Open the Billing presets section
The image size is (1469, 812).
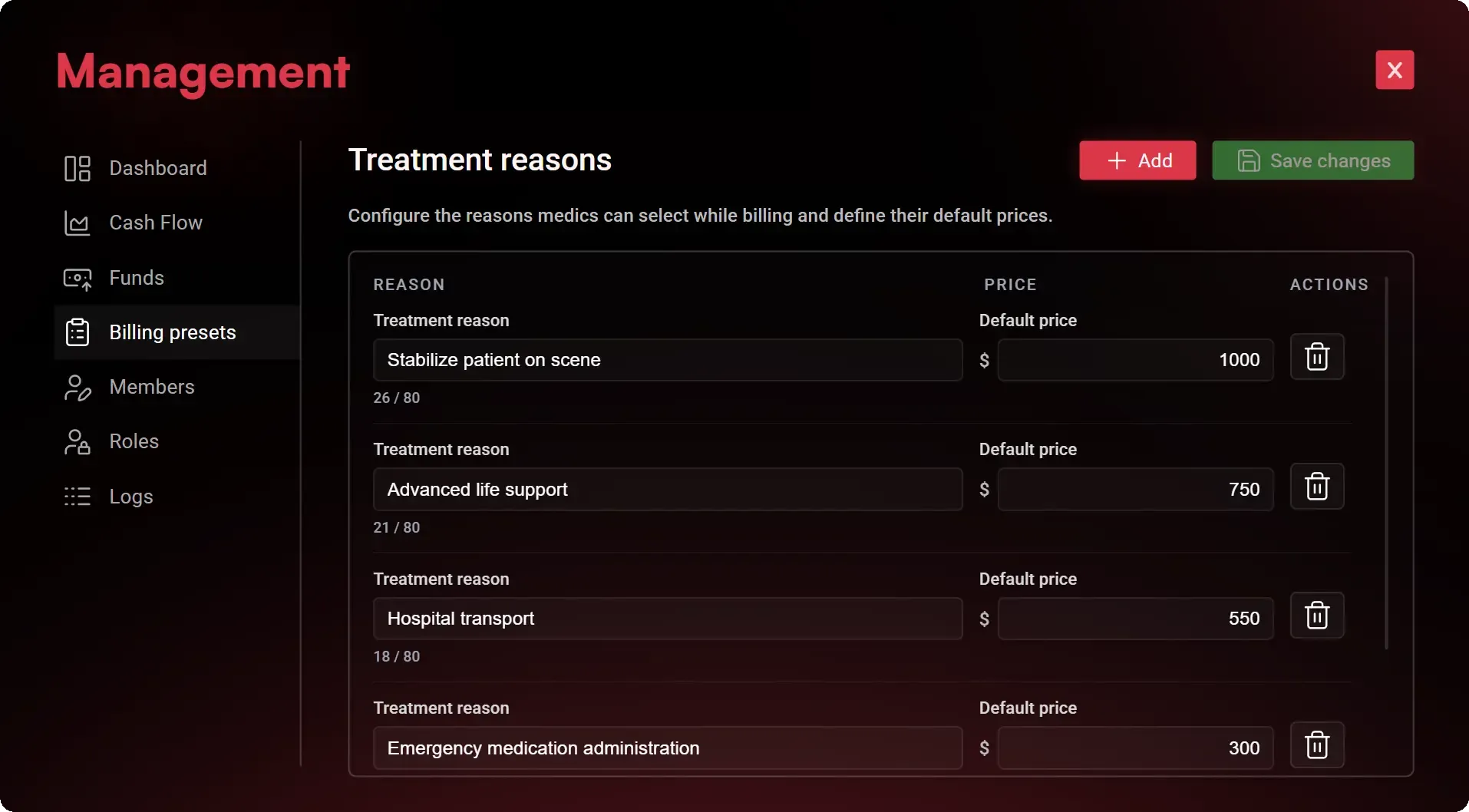tap(173, 332)
